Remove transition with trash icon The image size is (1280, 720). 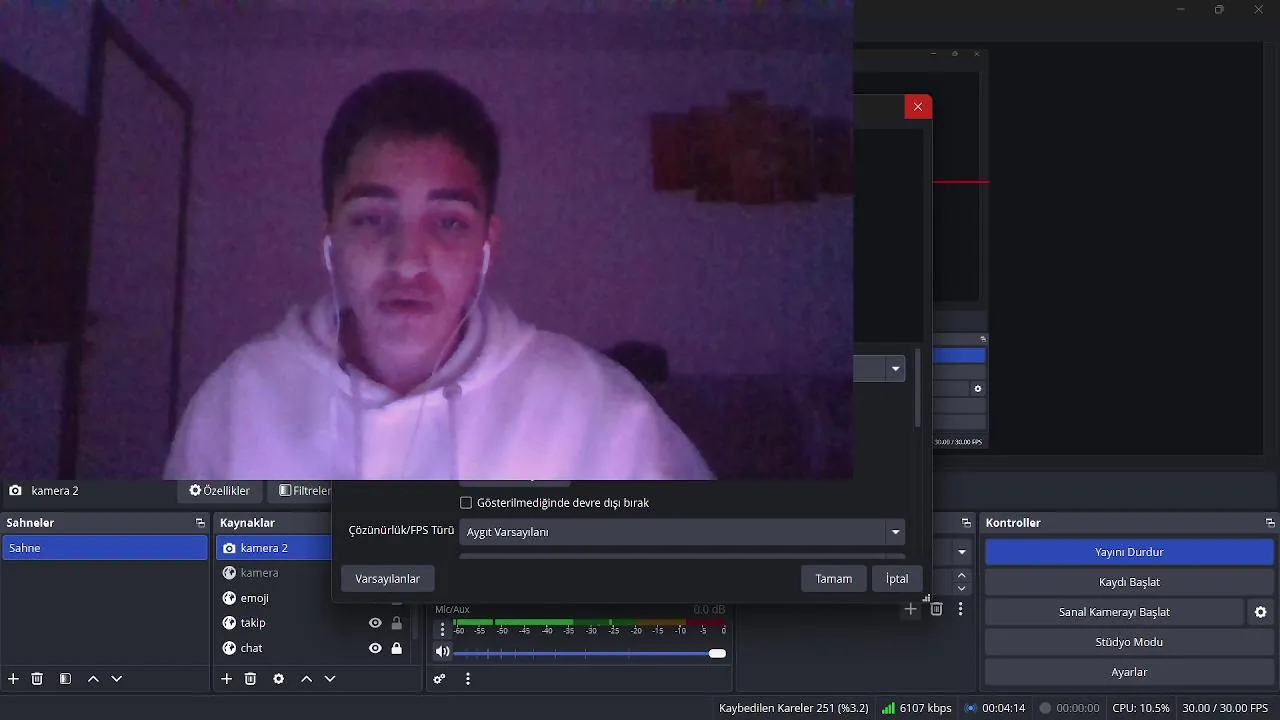click(x=937, y=608)
